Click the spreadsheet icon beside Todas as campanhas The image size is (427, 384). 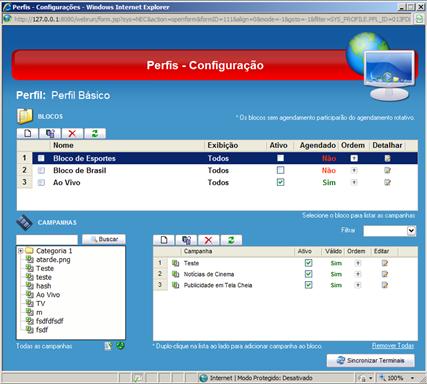point(108,346)
